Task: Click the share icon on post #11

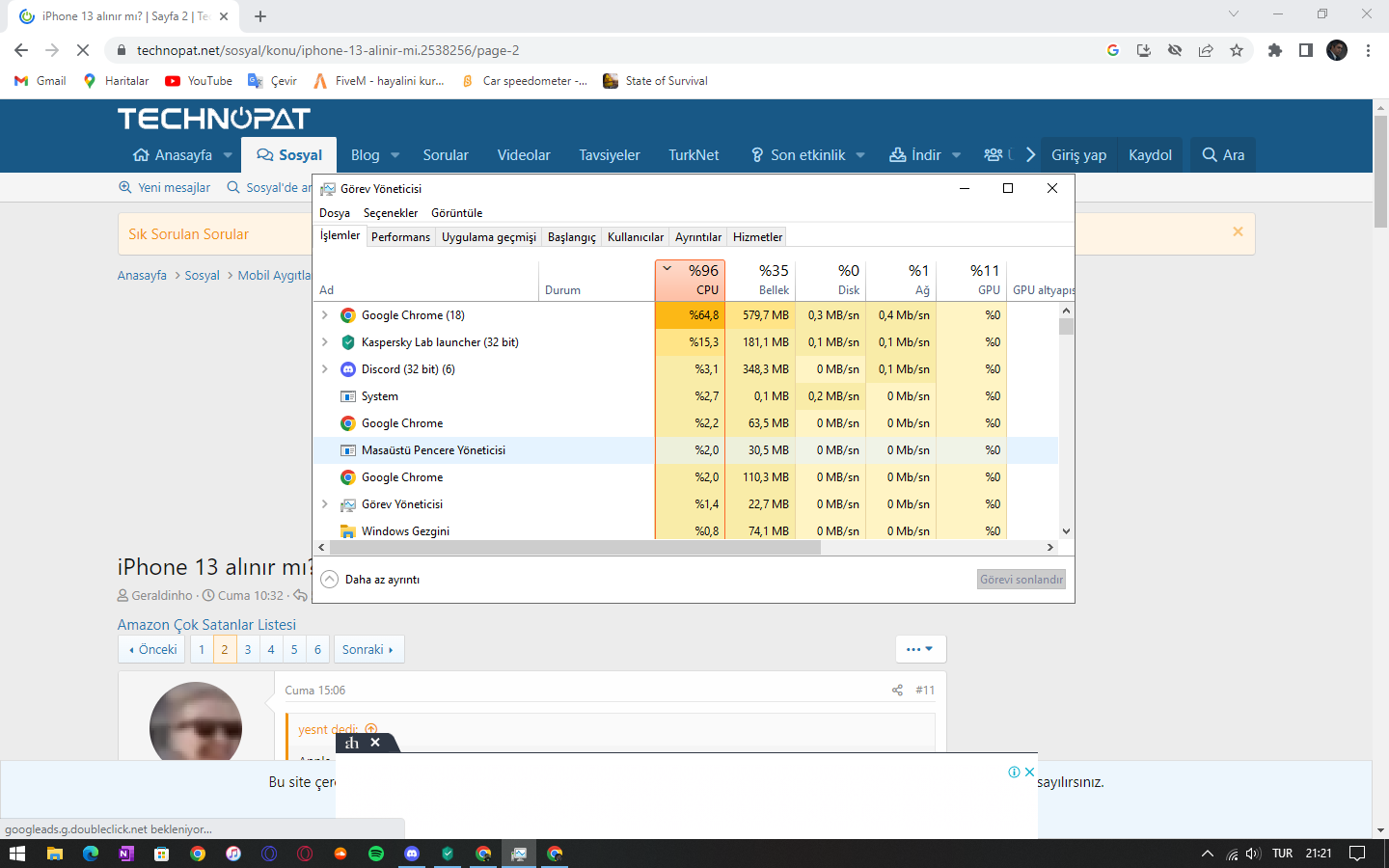Action: [x=897, y=690]
